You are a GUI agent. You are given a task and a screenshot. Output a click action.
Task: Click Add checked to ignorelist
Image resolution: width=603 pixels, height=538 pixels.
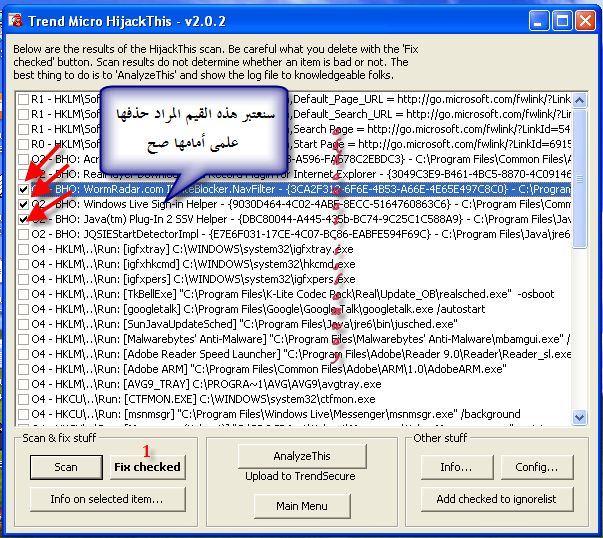coord(497,499)
